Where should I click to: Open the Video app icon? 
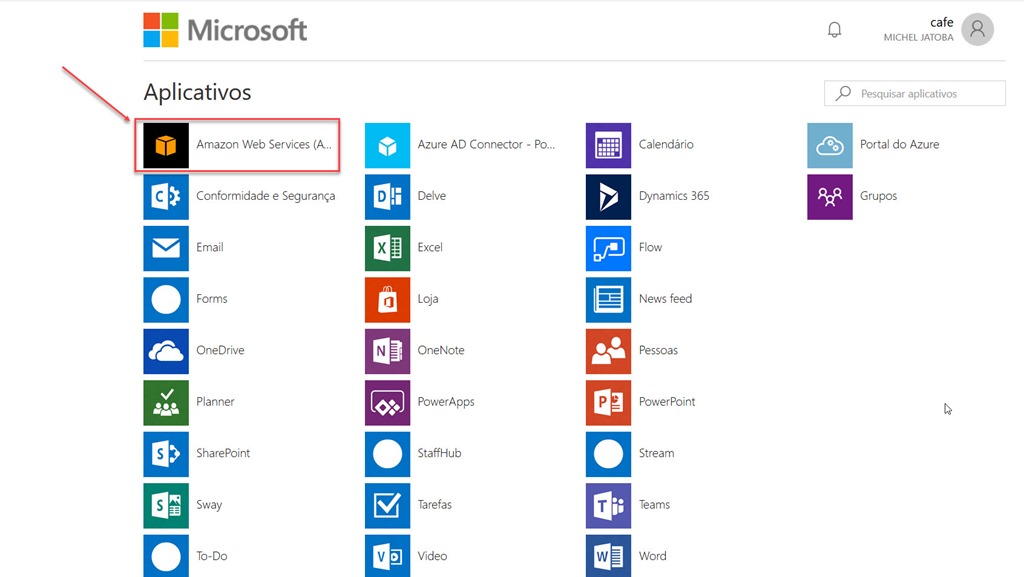[x=387, y=556]
